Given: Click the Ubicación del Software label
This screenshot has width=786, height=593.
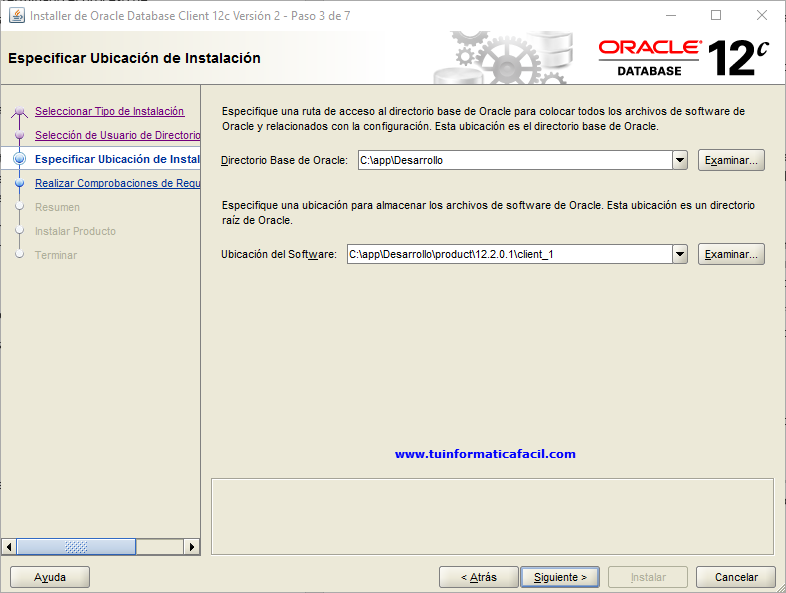Looking at the screenshot, I should [x=279, y=254].
